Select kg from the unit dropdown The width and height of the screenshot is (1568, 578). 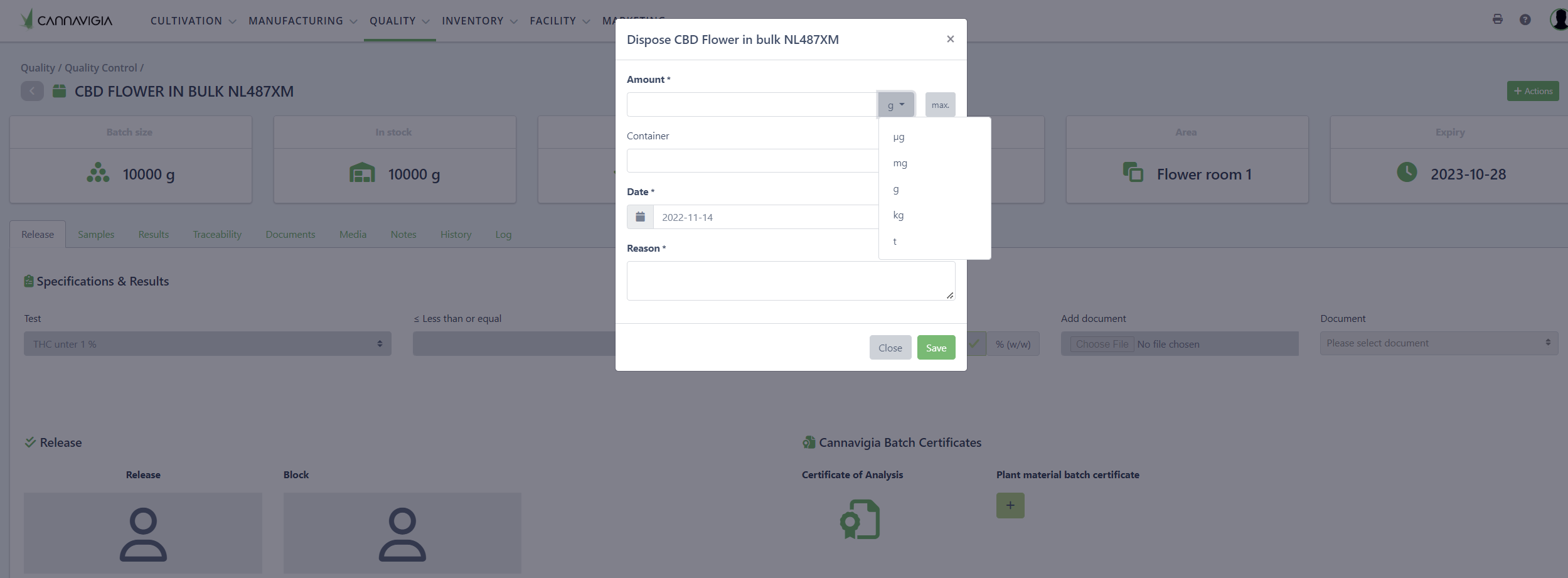click(899, 215)
